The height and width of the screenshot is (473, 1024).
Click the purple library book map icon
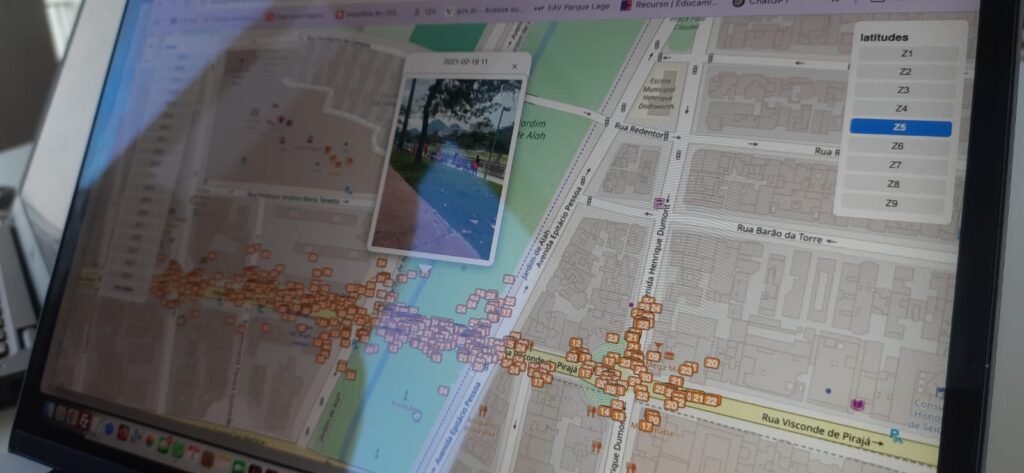(857, 405)
